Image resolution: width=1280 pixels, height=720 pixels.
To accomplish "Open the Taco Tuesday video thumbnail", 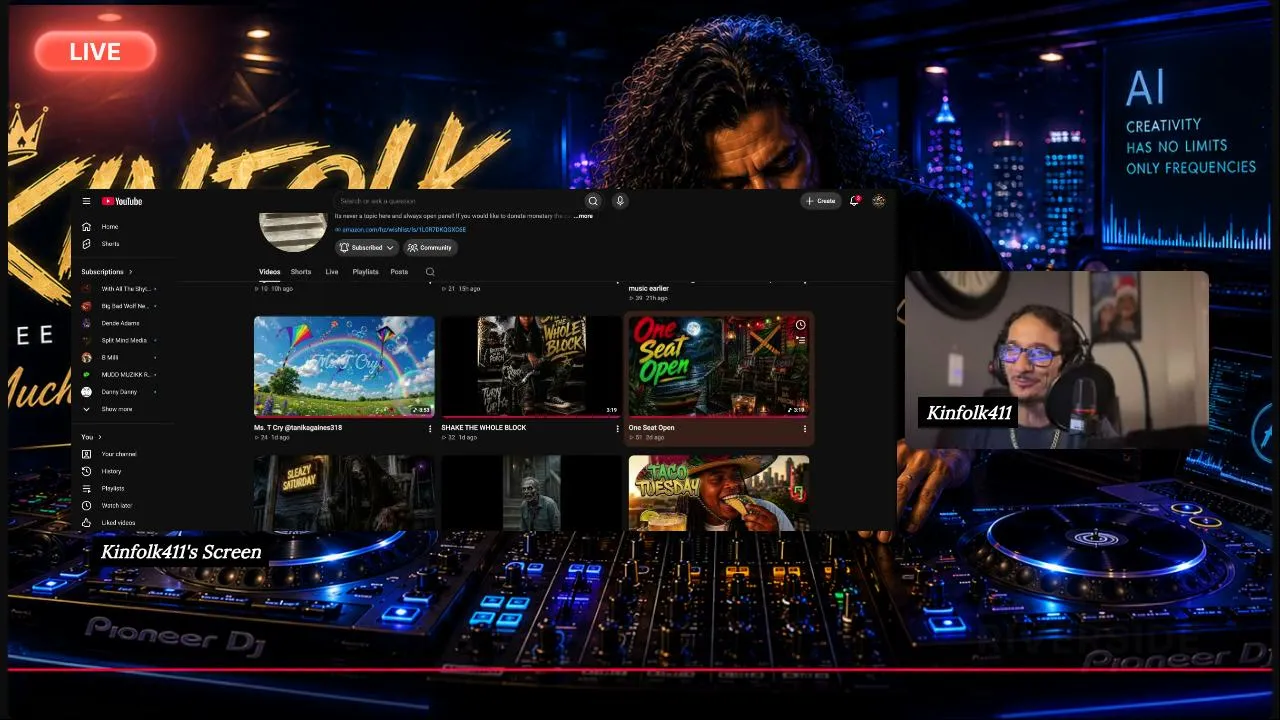I will coord(718,493).
